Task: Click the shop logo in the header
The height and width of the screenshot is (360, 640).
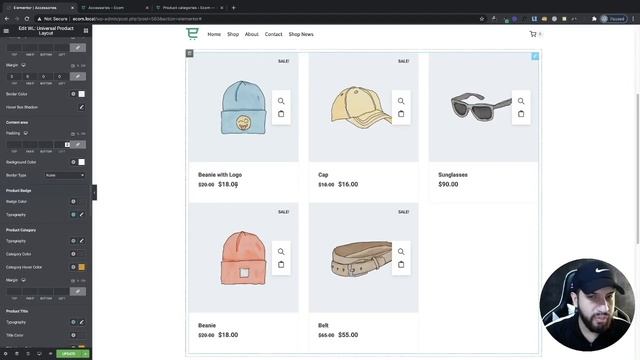Action: tap(192, 34)
